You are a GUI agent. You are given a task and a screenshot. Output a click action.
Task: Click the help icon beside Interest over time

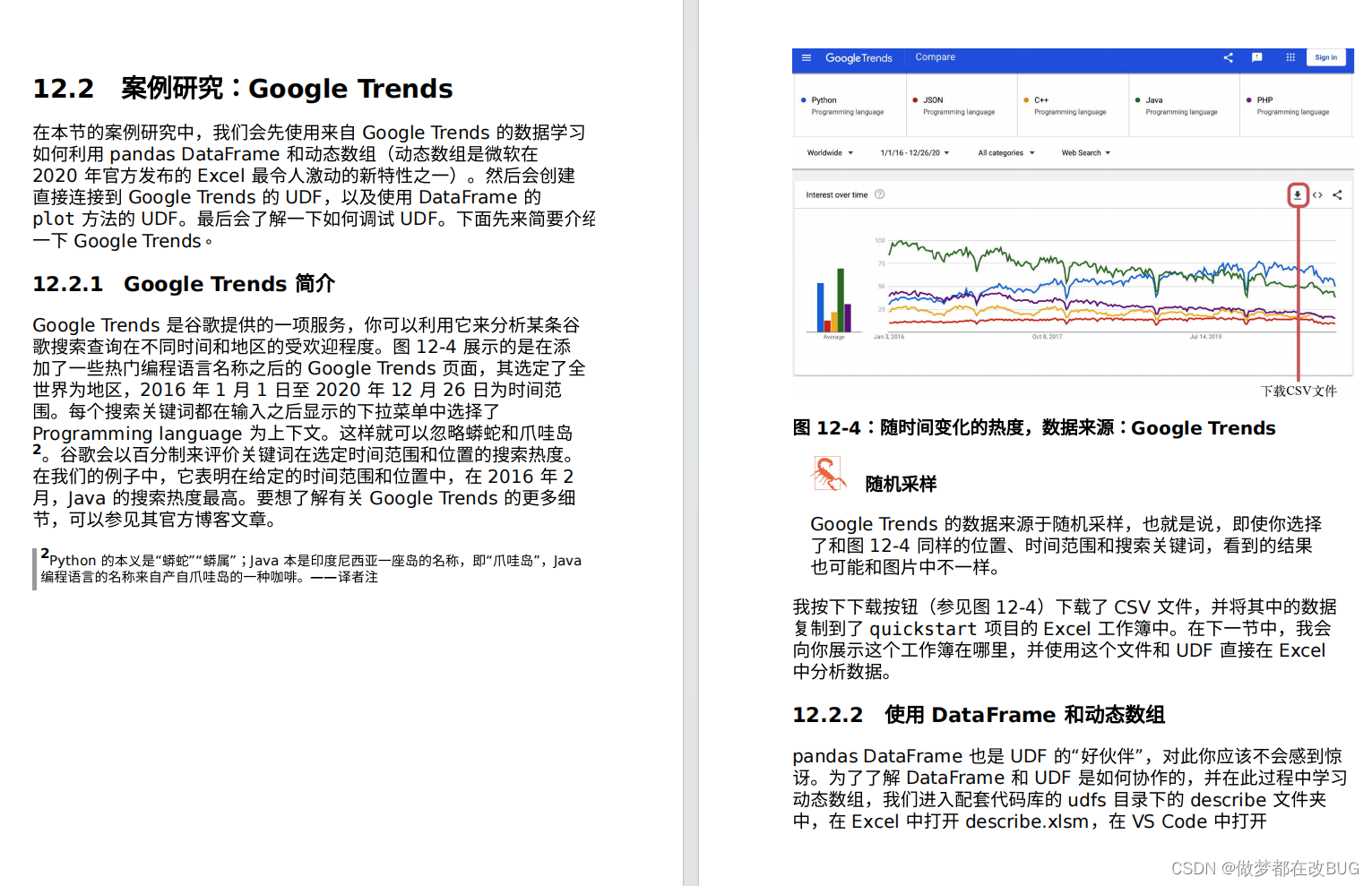point(880,194)
